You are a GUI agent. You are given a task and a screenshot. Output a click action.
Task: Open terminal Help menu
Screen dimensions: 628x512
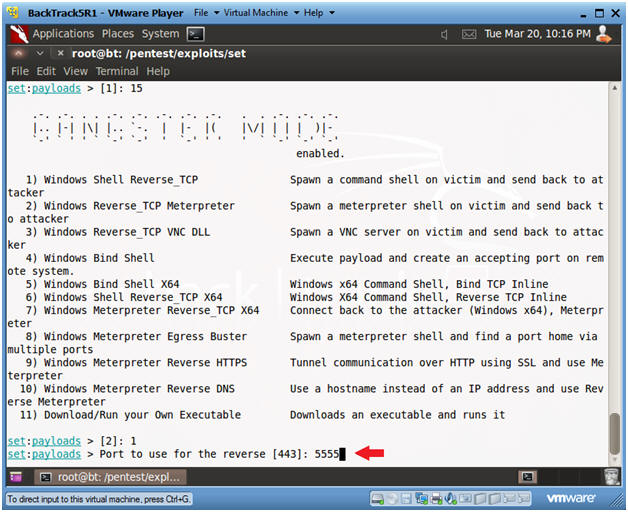coord(158,71)
